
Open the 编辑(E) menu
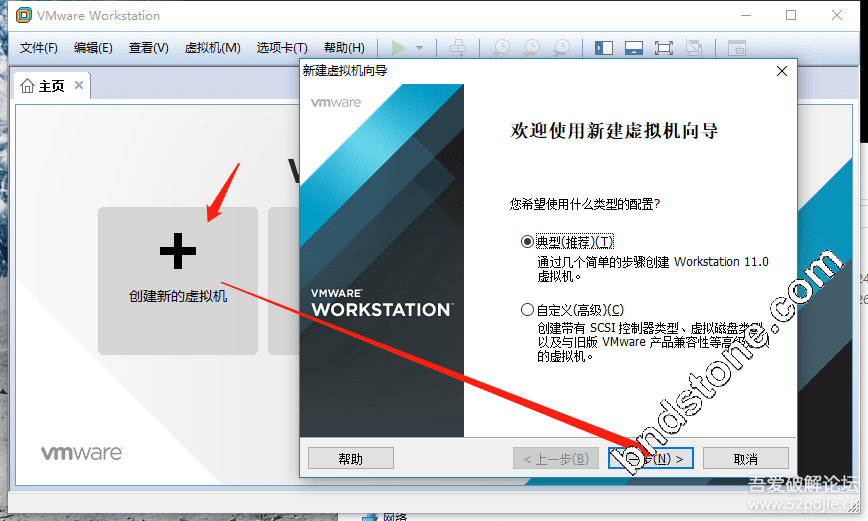93,48
